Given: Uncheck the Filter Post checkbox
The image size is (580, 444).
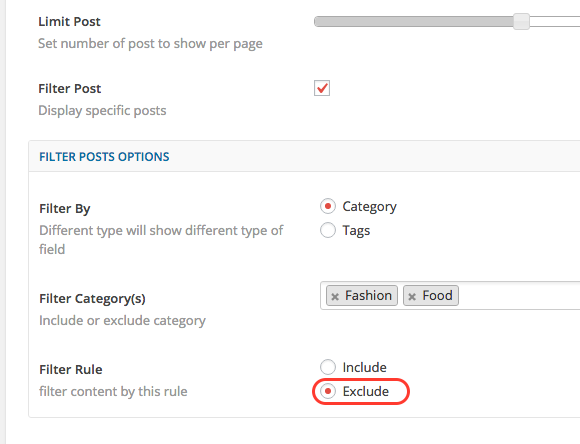Looking at the screenshot, I should pos(322,88).
